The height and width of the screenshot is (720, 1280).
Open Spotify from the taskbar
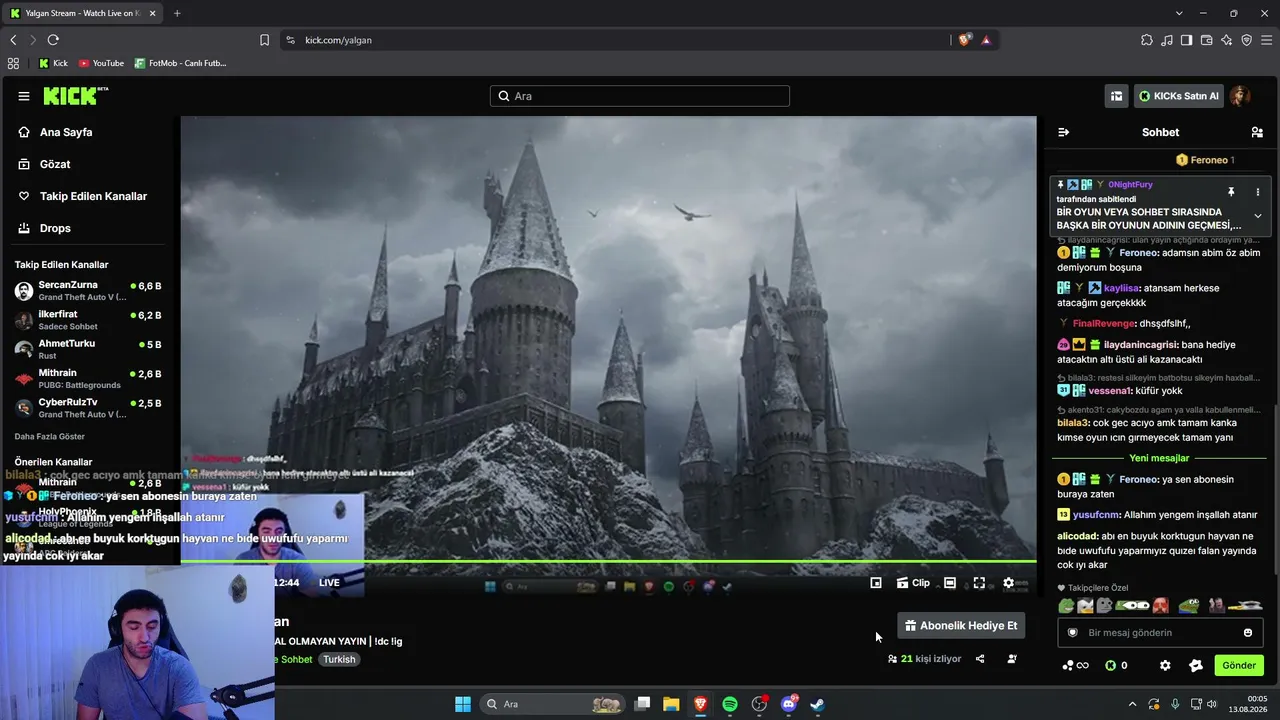click(x=730, y=704)
